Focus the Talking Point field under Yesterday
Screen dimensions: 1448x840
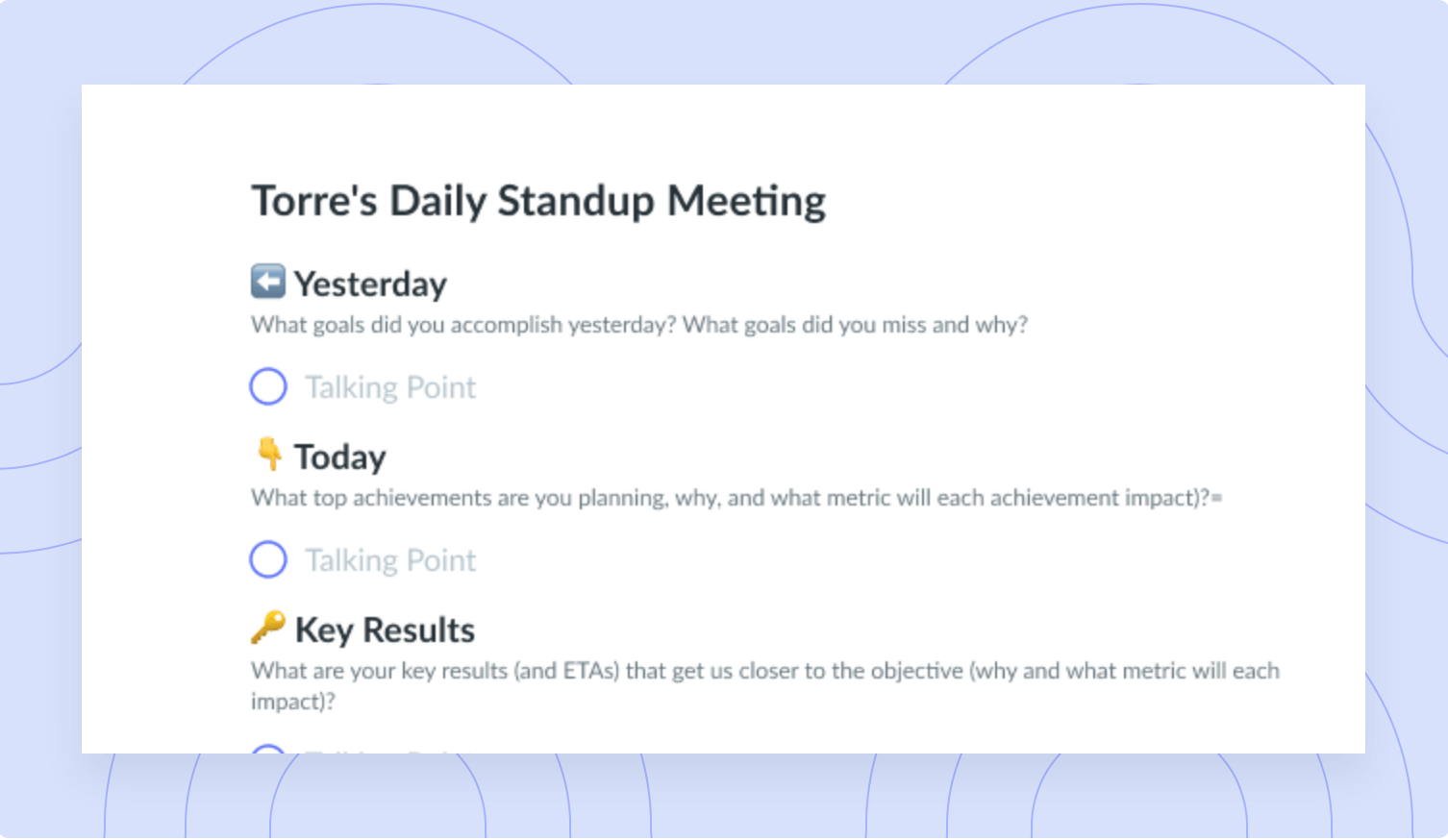pyautogui.click(x=390, y=387)
